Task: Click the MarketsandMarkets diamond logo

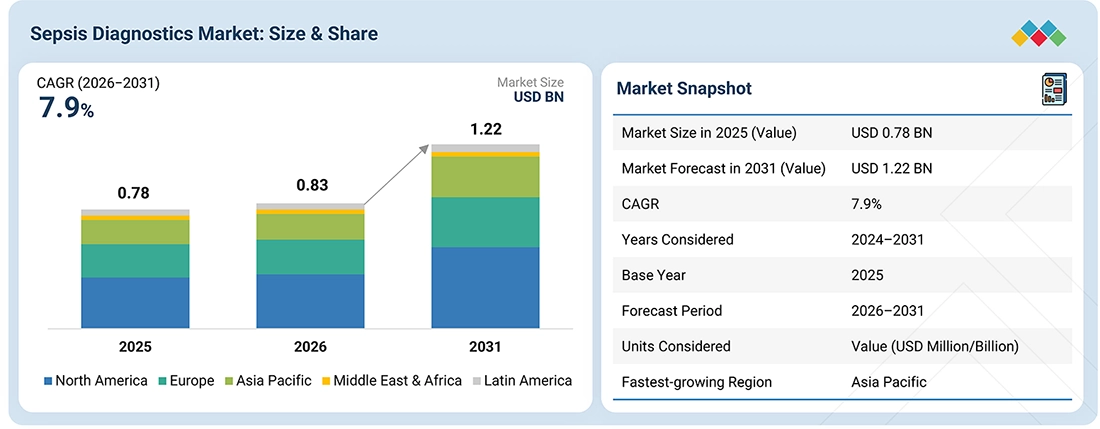Action: click(1039, 33)
